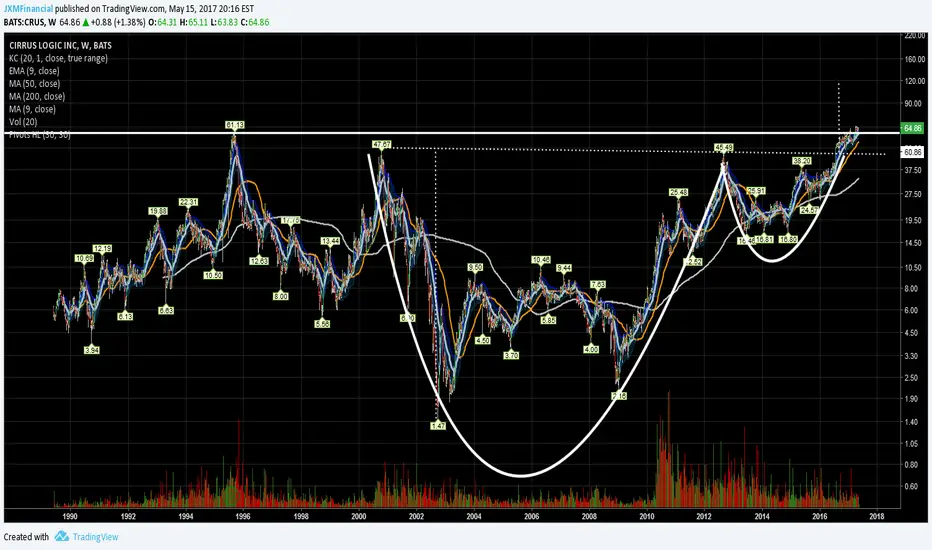Click the 5.68 pivot low label

pyautogui.click(x=322, y=324)
